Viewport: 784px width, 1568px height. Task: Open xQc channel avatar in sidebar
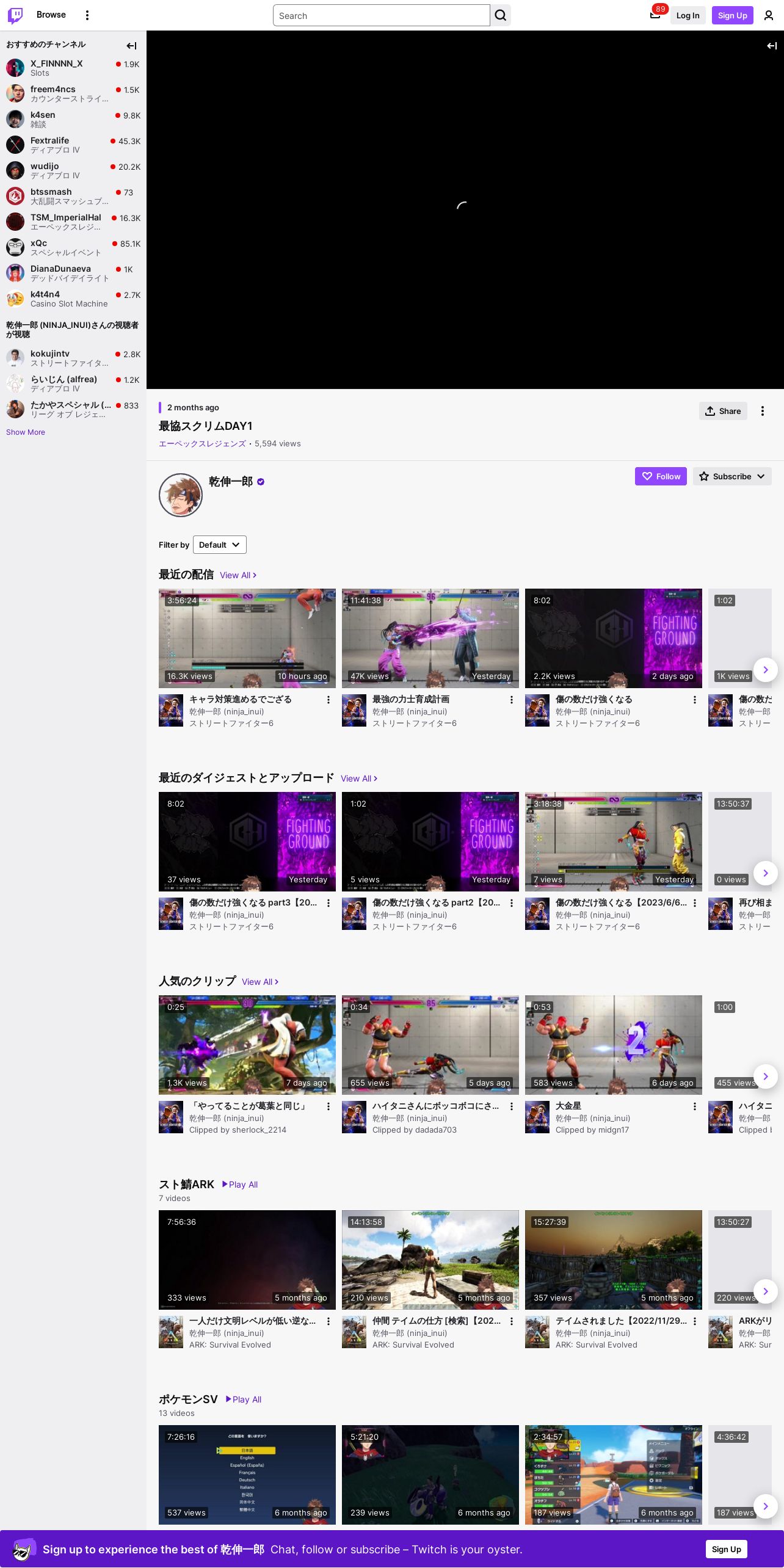15,247
